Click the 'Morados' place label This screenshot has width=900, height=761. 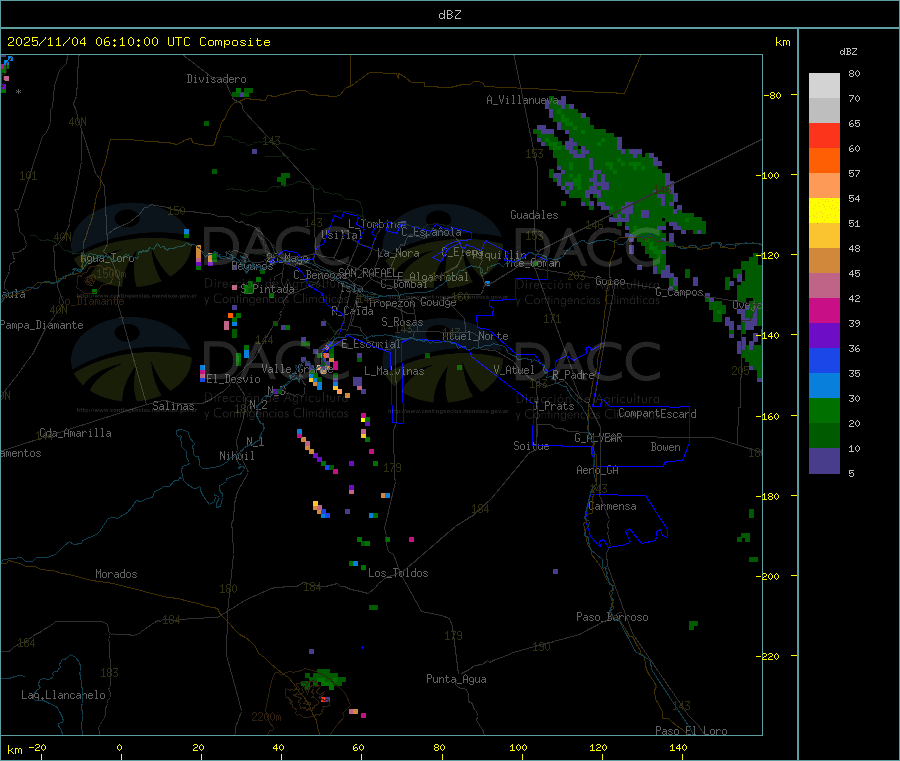(117, 574)
